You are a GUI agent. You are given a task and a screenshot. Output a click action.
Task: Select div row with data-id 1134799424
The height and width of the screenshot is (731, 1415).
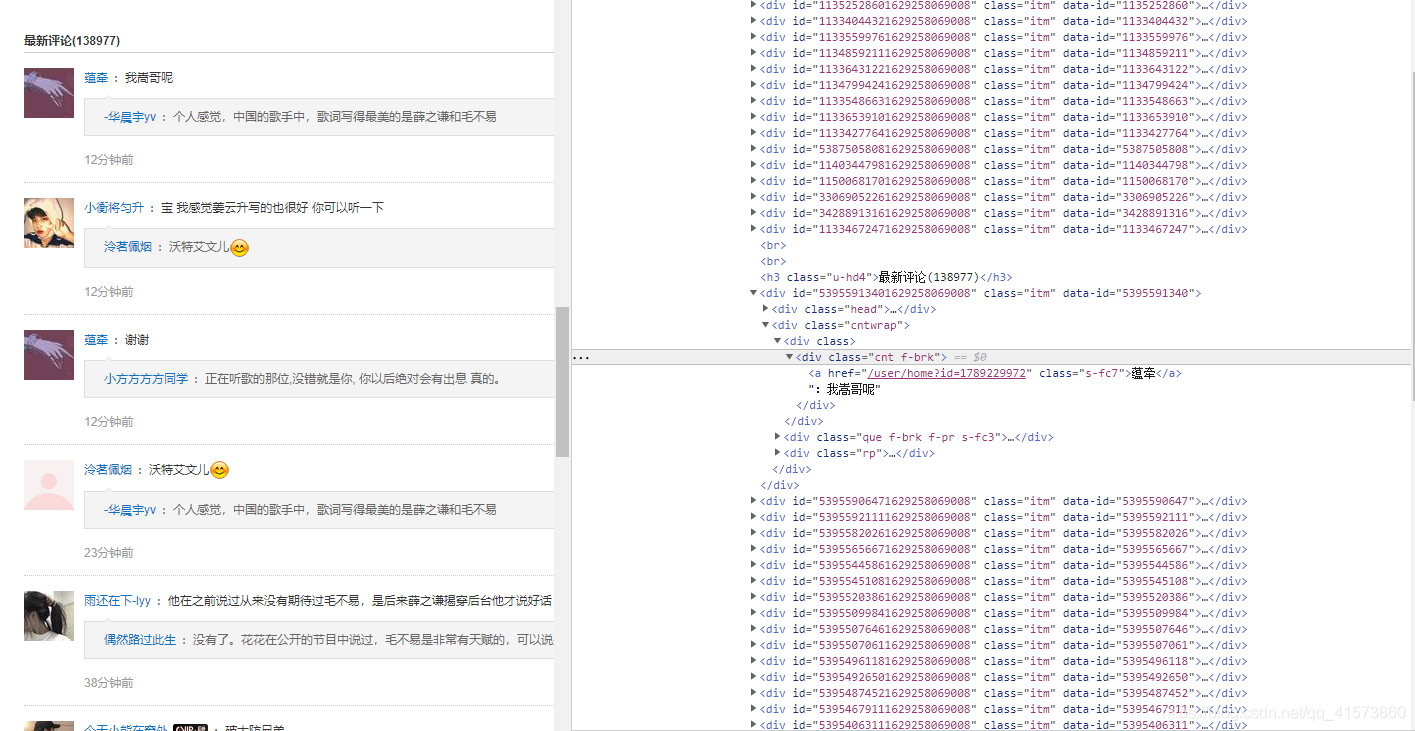point(1003,85)
